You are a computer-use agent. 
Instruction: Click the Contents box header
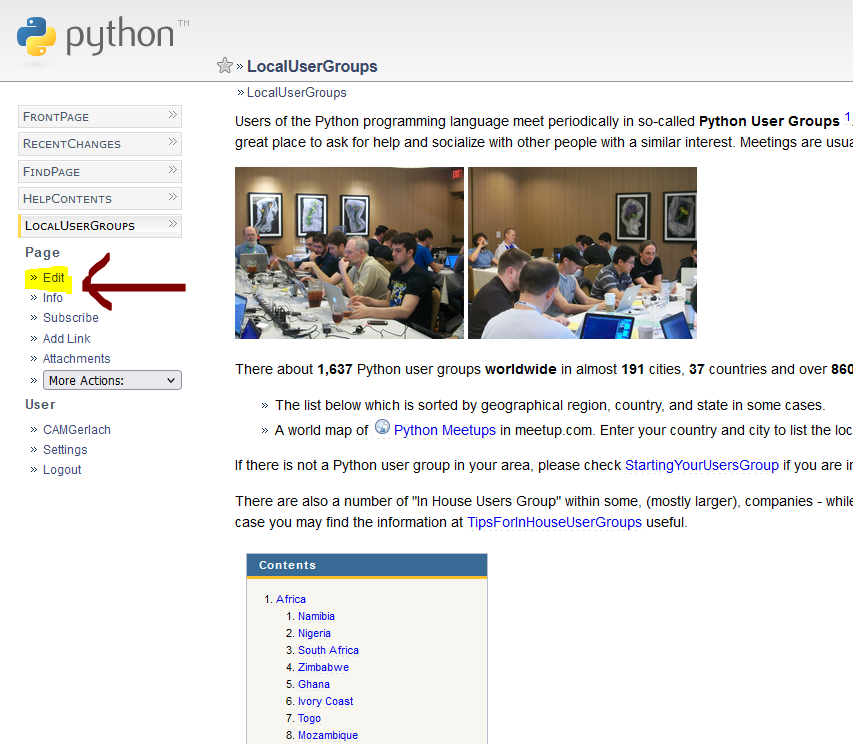pos(367,565)
